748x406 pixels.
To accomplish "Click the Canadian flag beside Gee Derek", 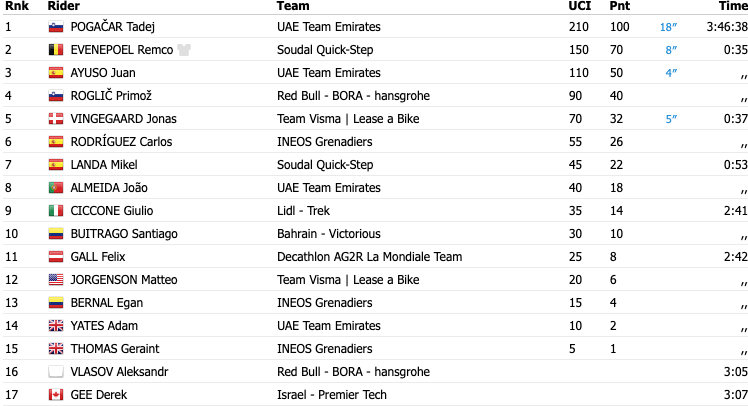I will [56, 395].
